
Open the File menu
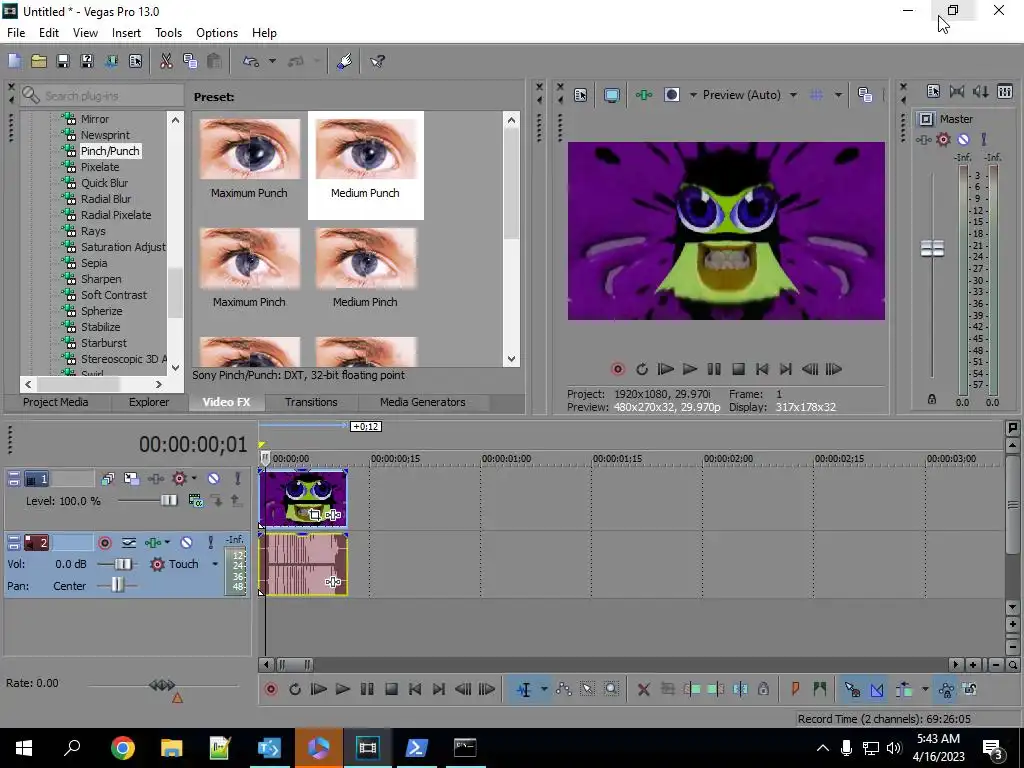point(16,33)
